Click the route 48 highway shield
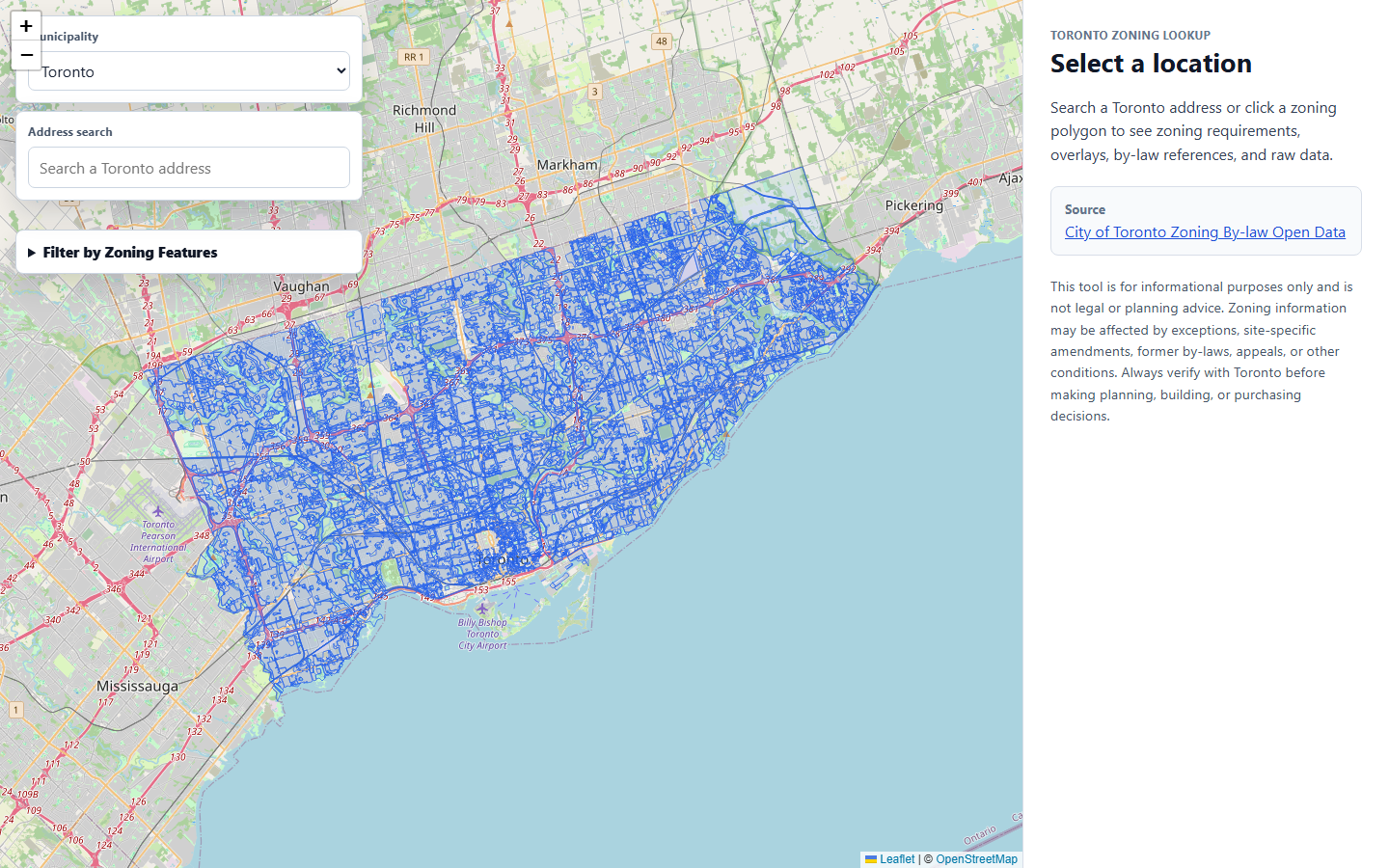This screenshot has height=868, width=1389. 661,41
